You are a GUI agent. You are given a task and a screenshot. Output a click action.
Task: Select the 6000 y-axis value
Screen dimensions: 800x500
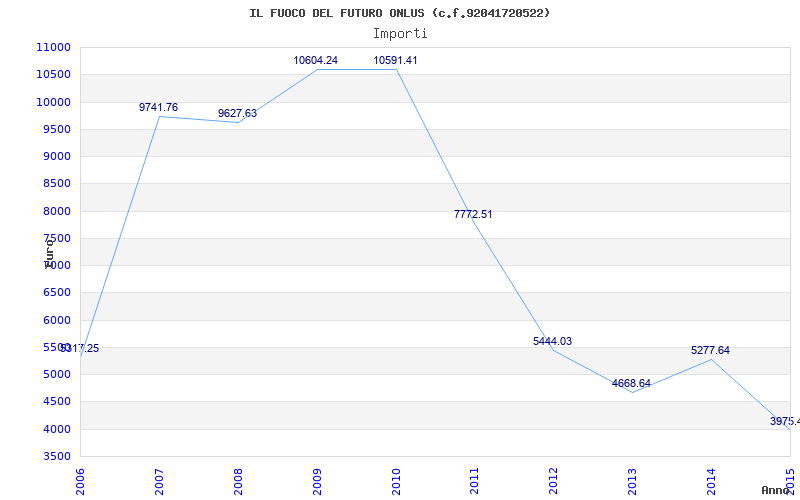(56, 320)
